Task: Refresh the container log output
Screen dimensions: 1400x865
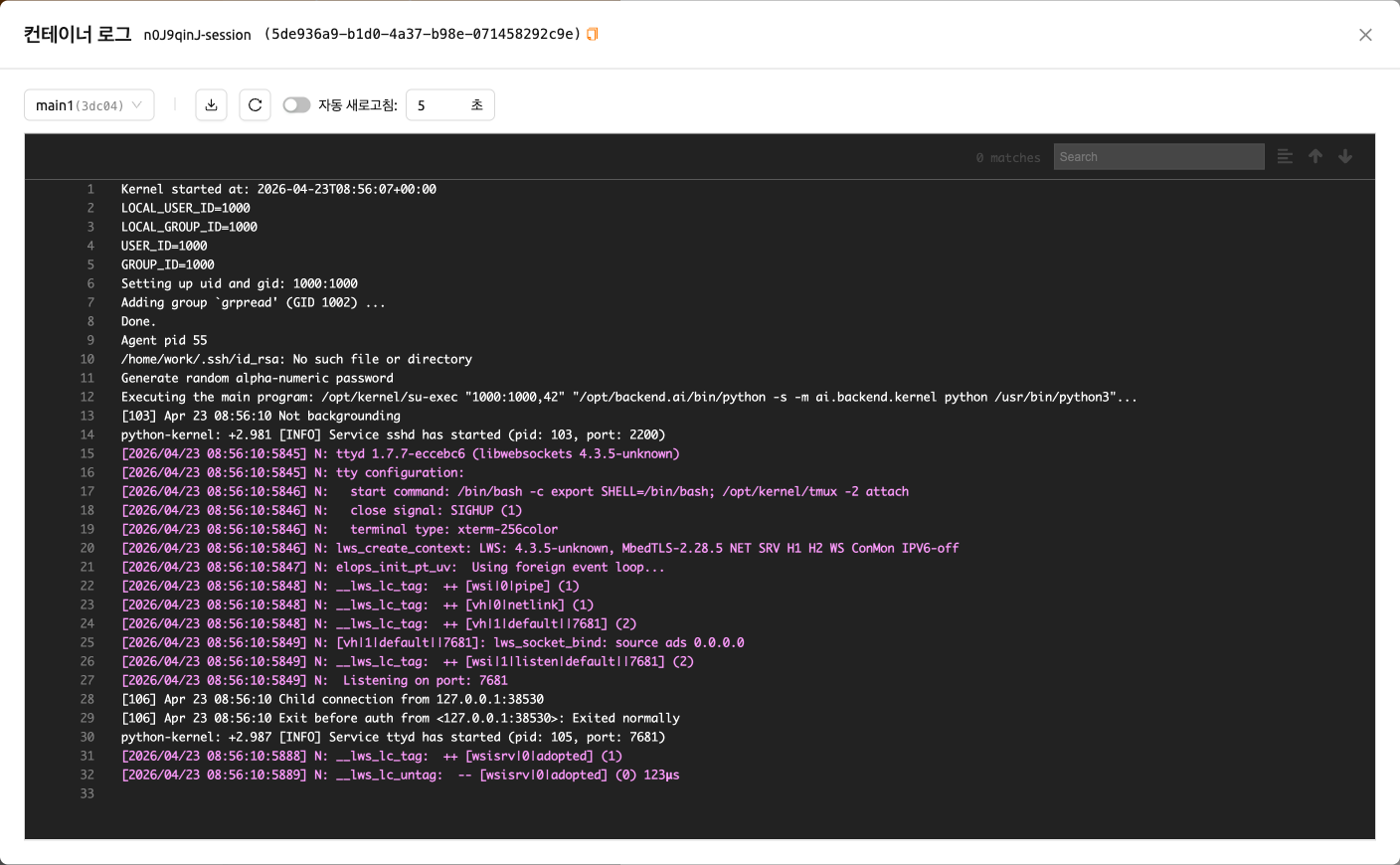Action: (x=255, y=105)
